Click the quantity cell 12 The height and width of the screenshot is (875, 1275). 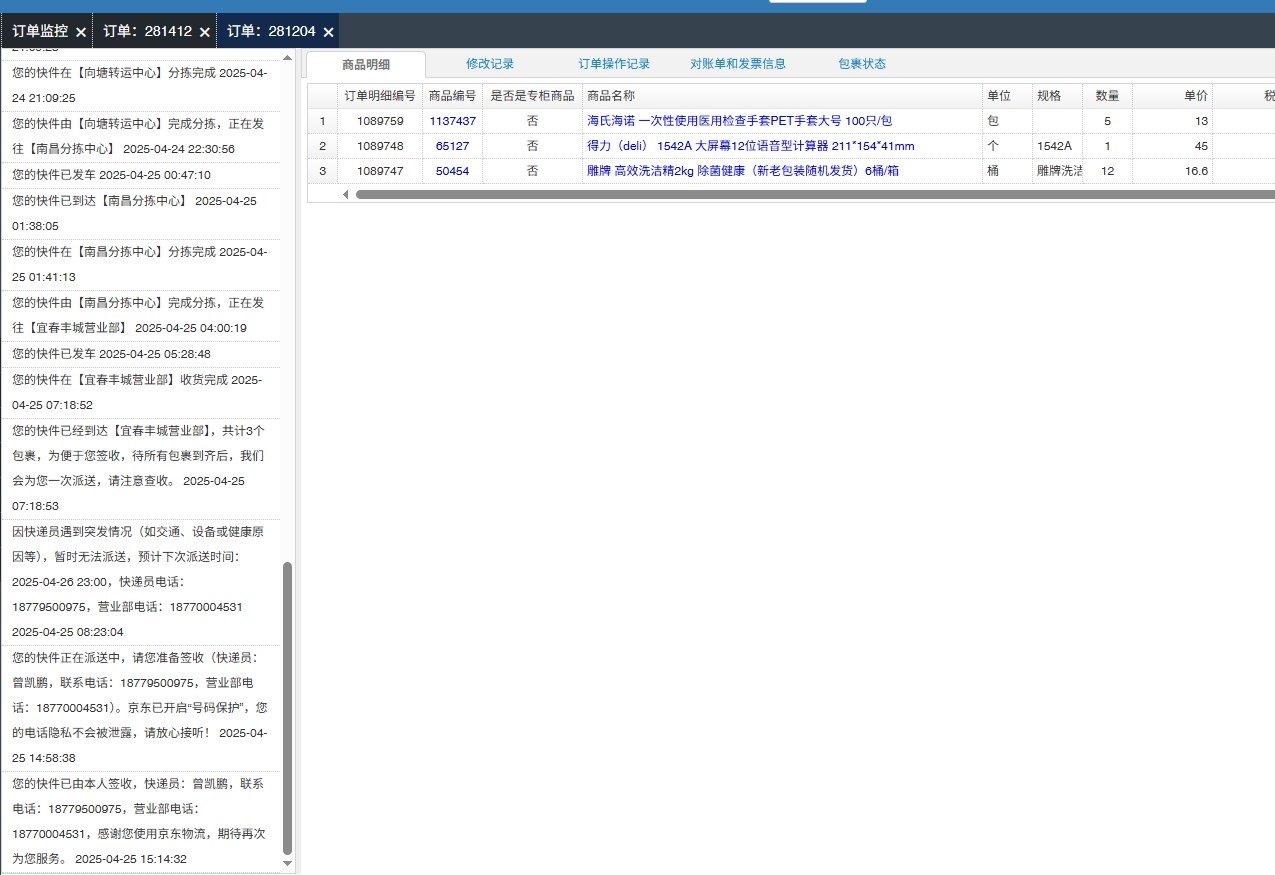(x=1107, y=171)
